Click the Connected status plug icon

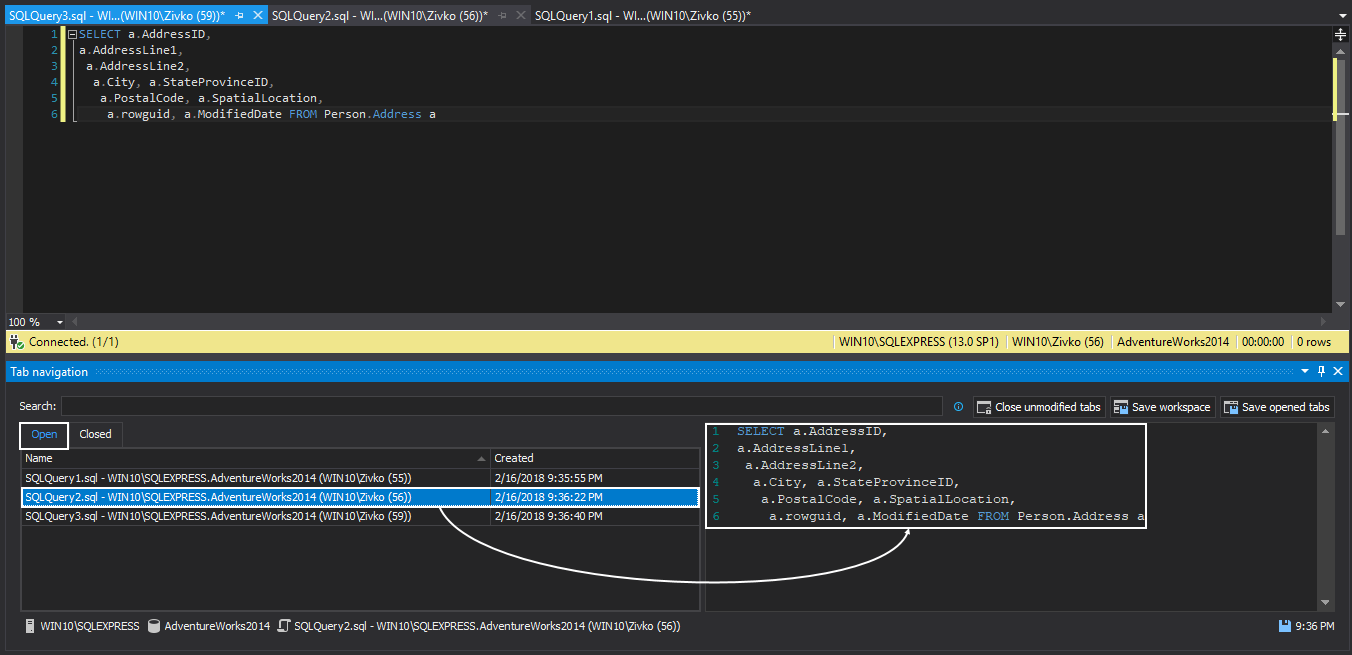click(x=16, y=342)
